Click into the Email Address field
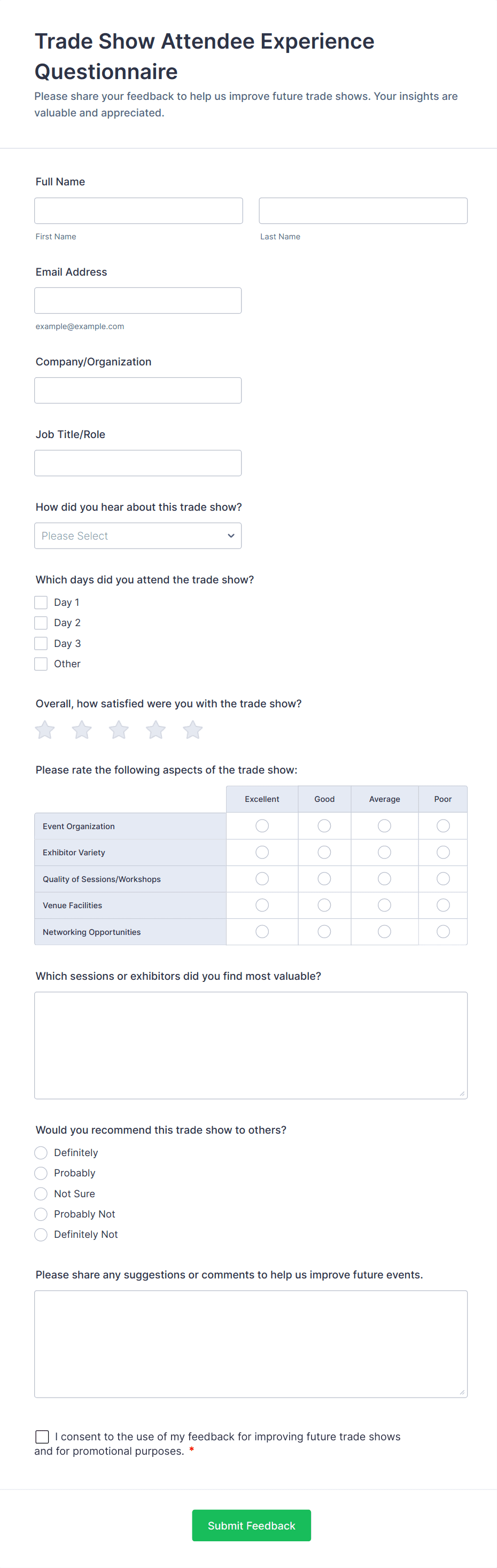Viewport: 497px width, 1568px height. (x=138, y=301)
